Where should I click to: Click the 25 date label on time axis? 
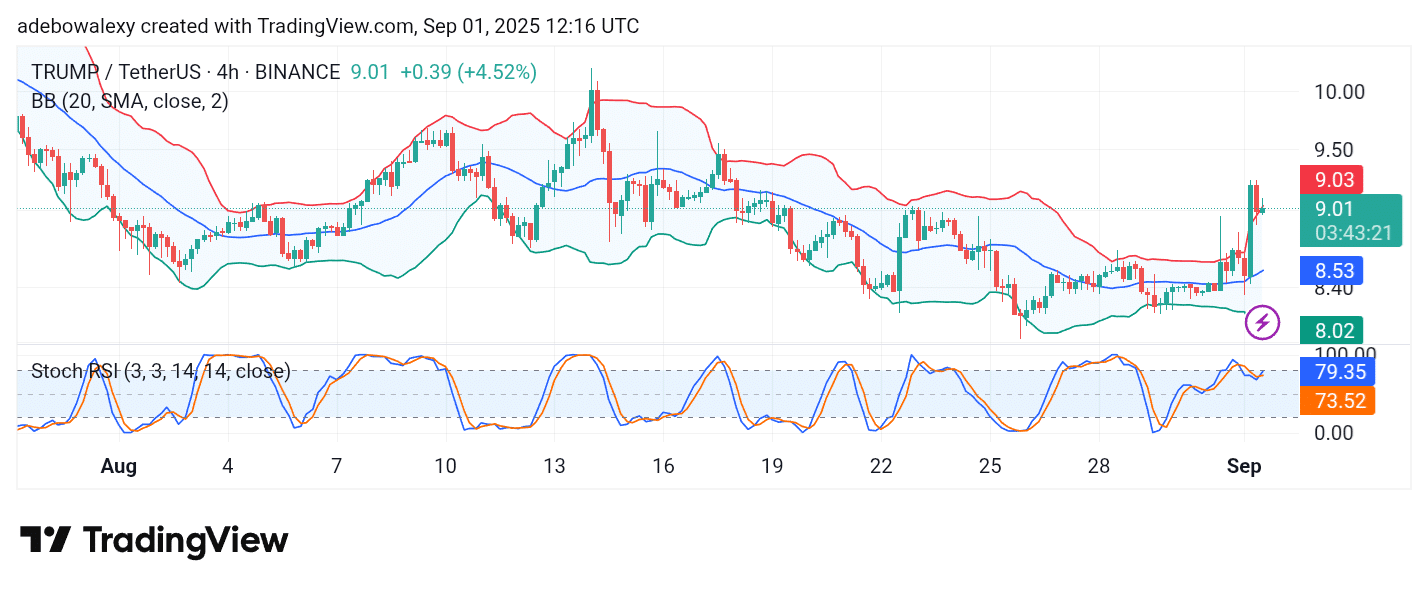(990, 466)
